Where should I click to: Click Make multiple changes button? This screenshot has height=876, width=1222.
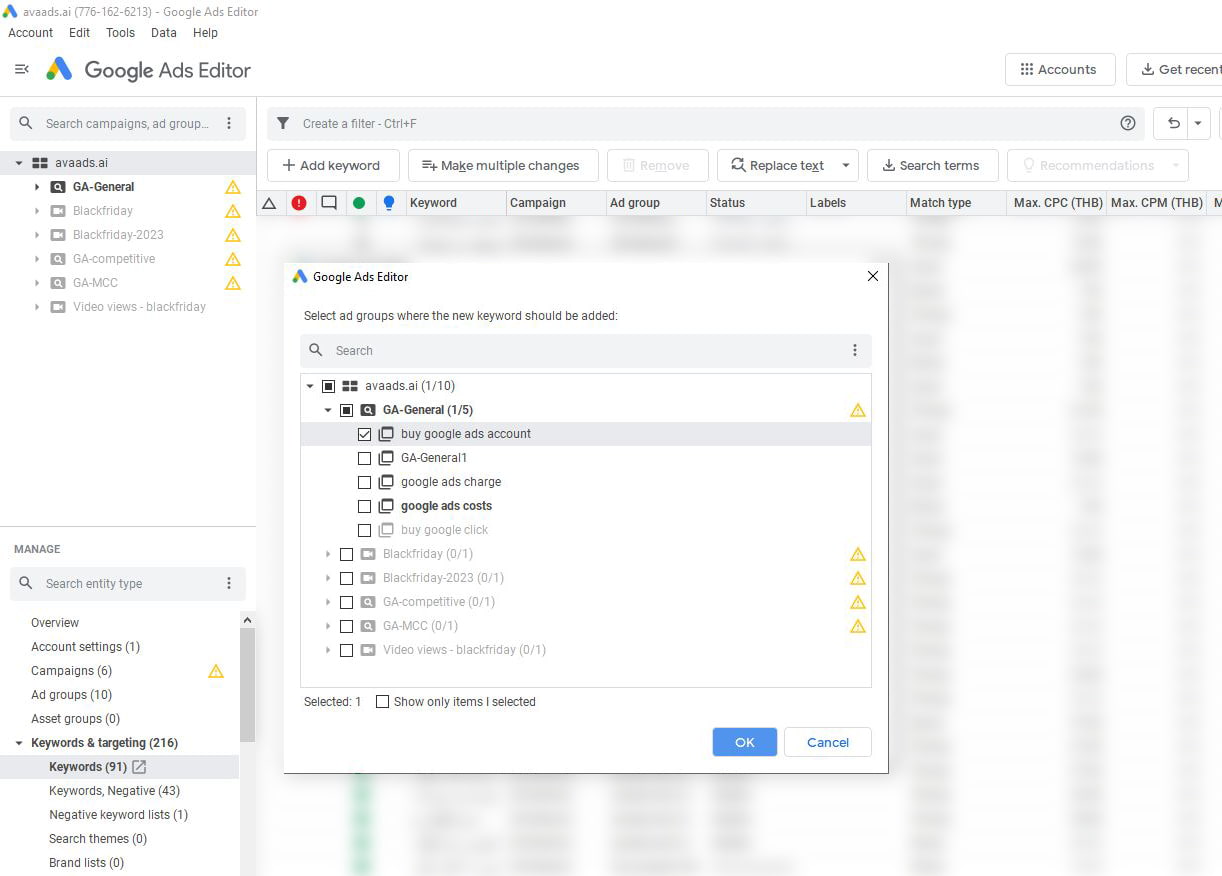pyautogui.click(x=503, y=166)
